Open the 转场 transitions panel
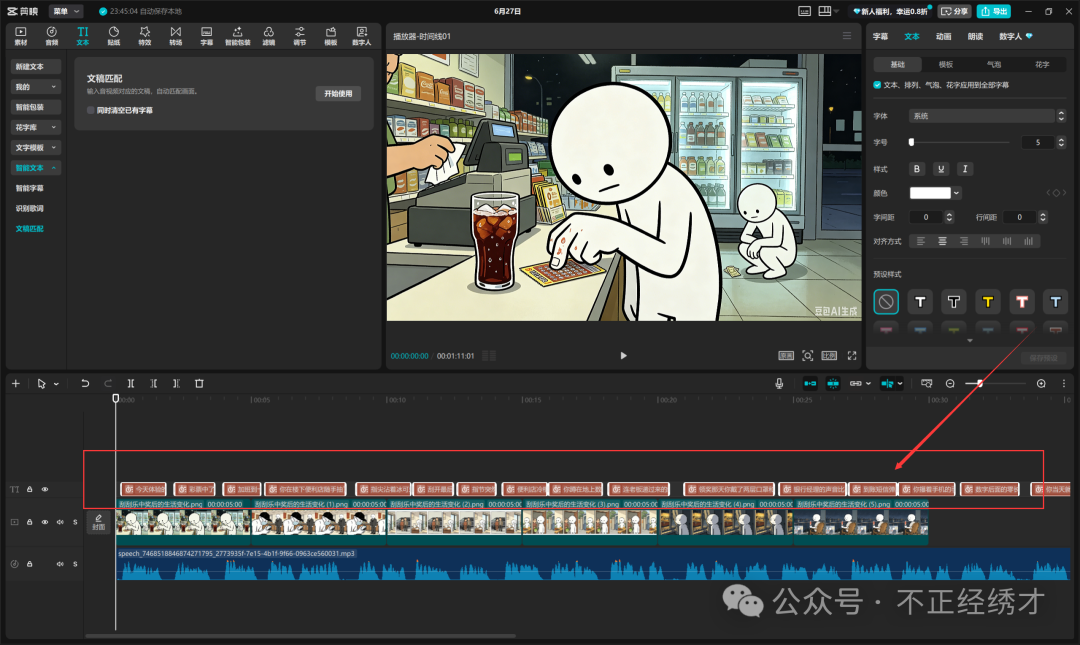 tap(176, 36)
